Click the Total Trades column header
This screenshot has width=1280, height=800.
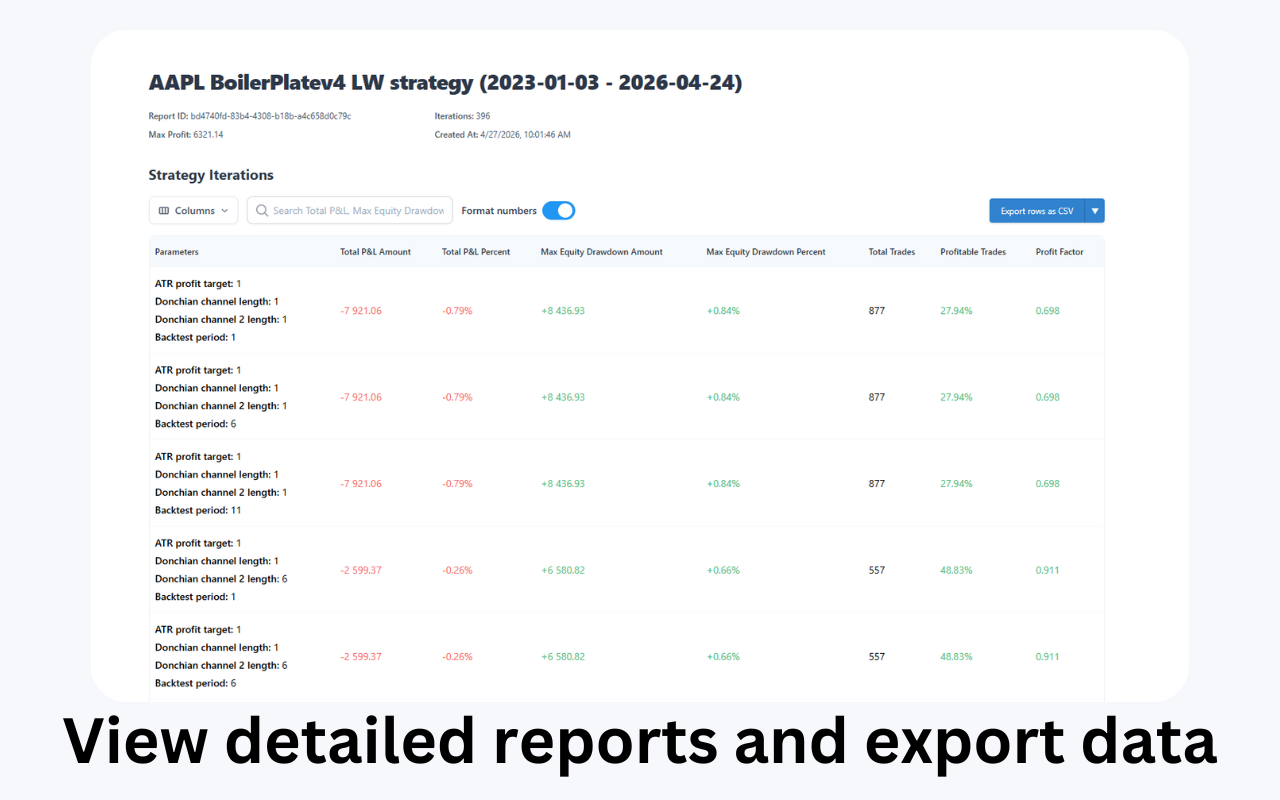892,252
